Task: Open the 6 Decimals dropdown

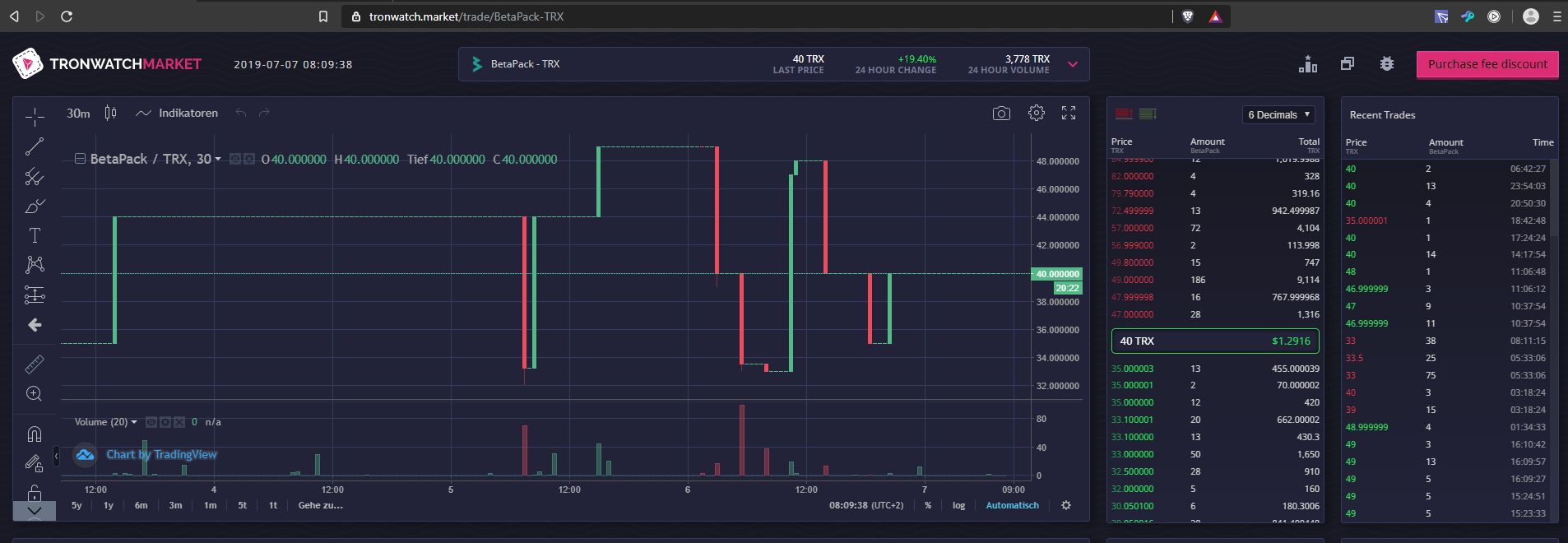Action: (x=1279, y=114)
